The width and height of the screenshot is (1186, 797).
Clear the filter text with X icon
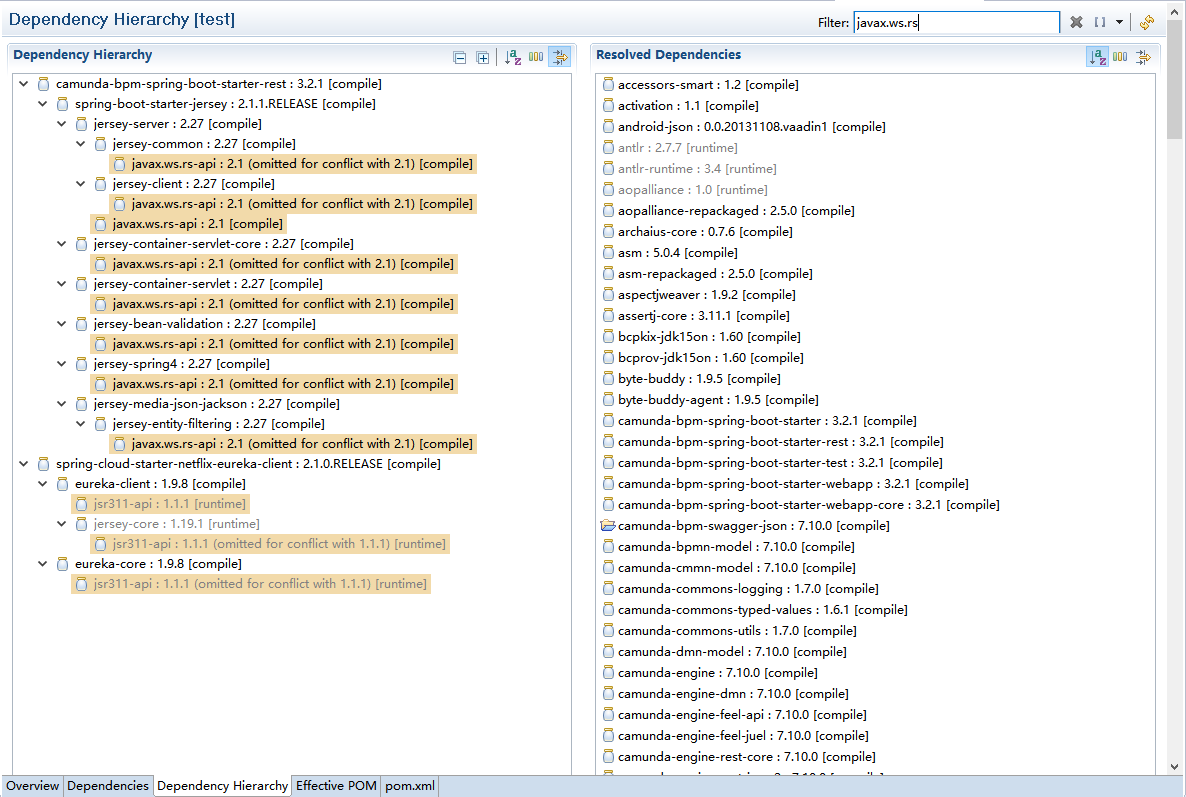click(1076, 22)
